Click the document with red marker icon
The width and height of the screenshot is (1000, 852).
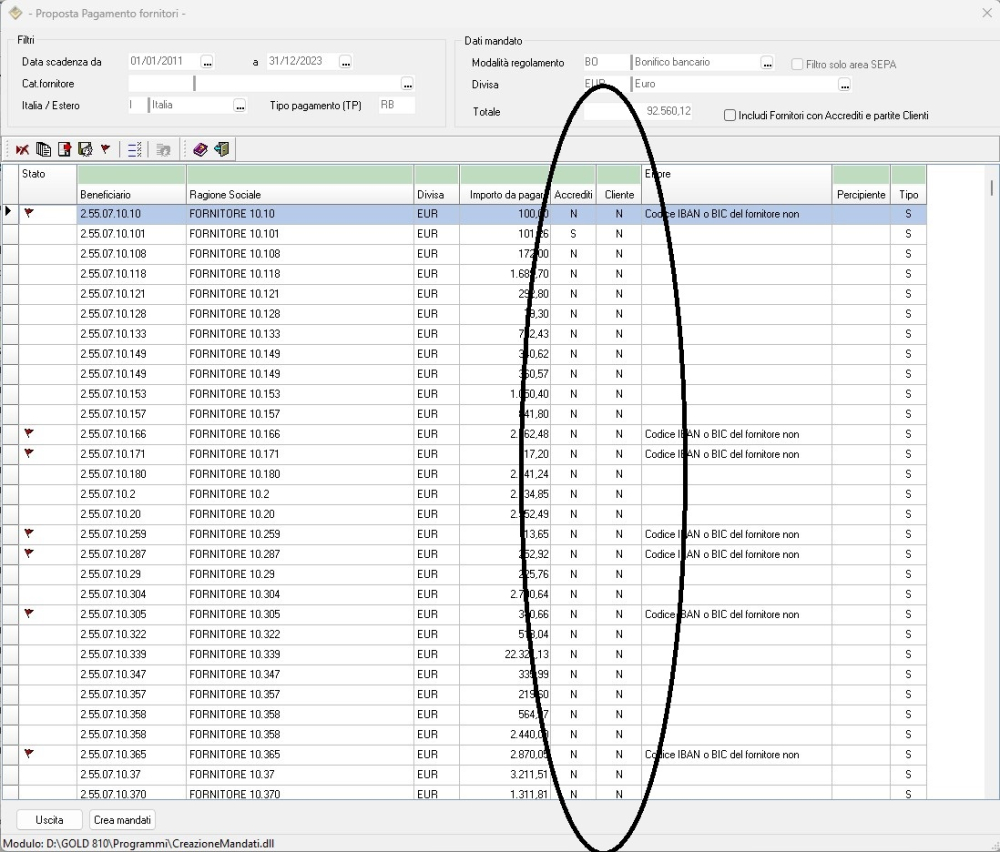(64, 149)
